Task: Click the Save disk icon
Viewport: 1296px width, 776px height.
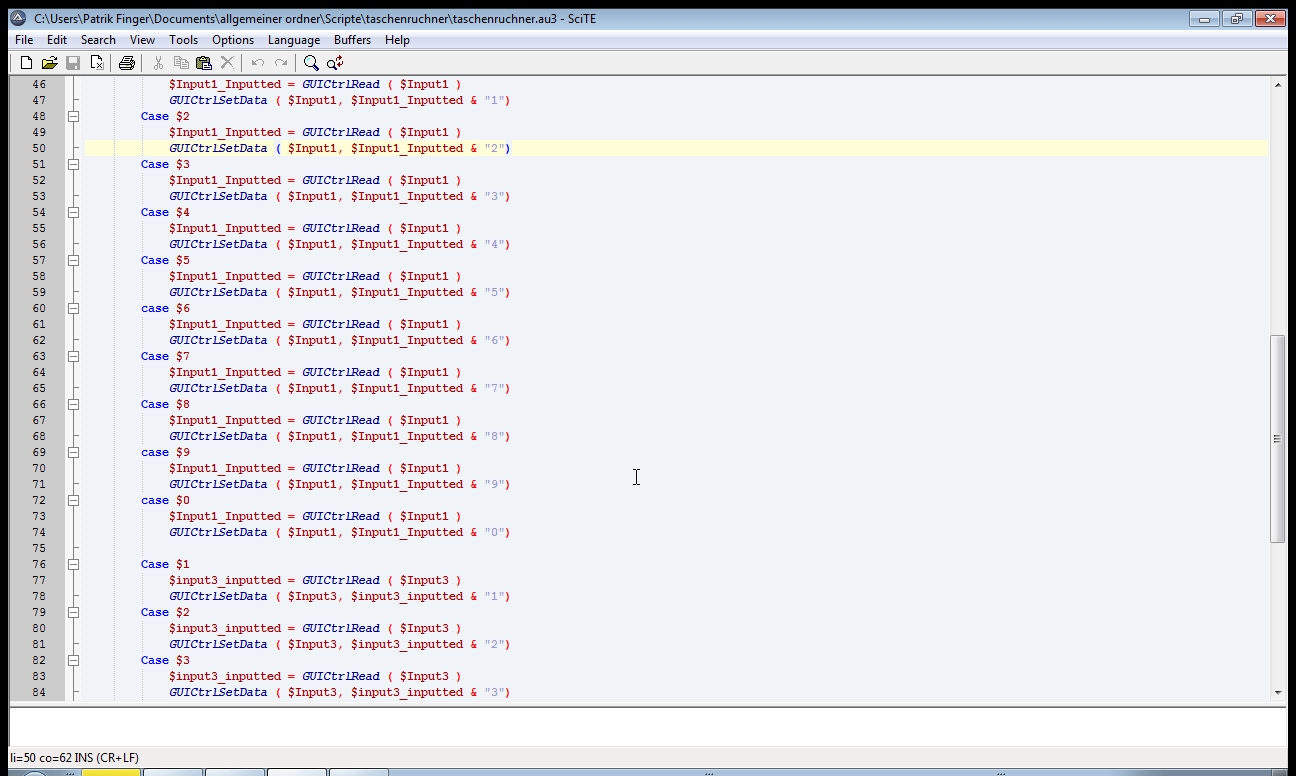Action: [73, 63]
